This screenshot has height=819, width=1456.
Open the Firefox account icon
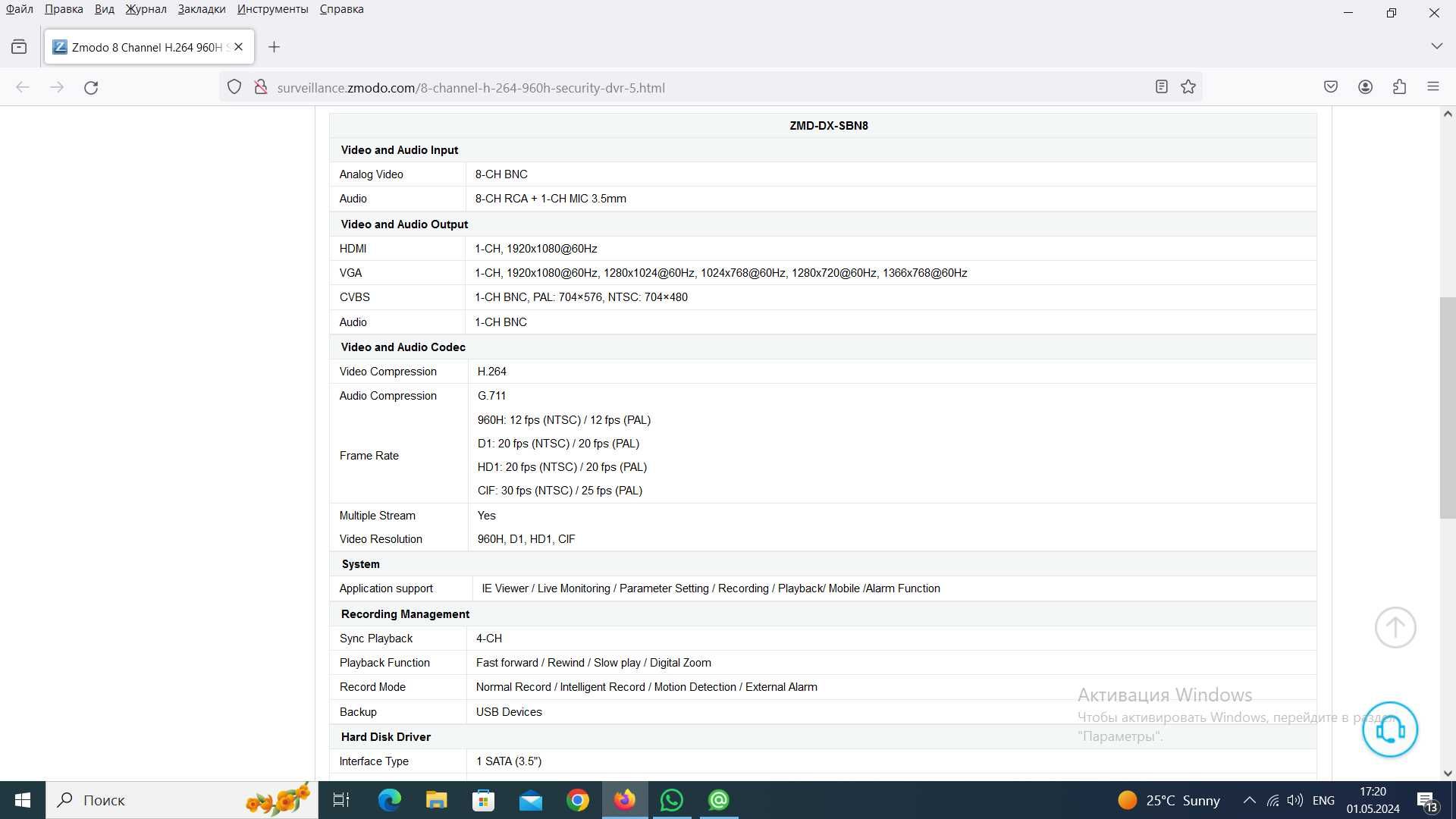1365,87
